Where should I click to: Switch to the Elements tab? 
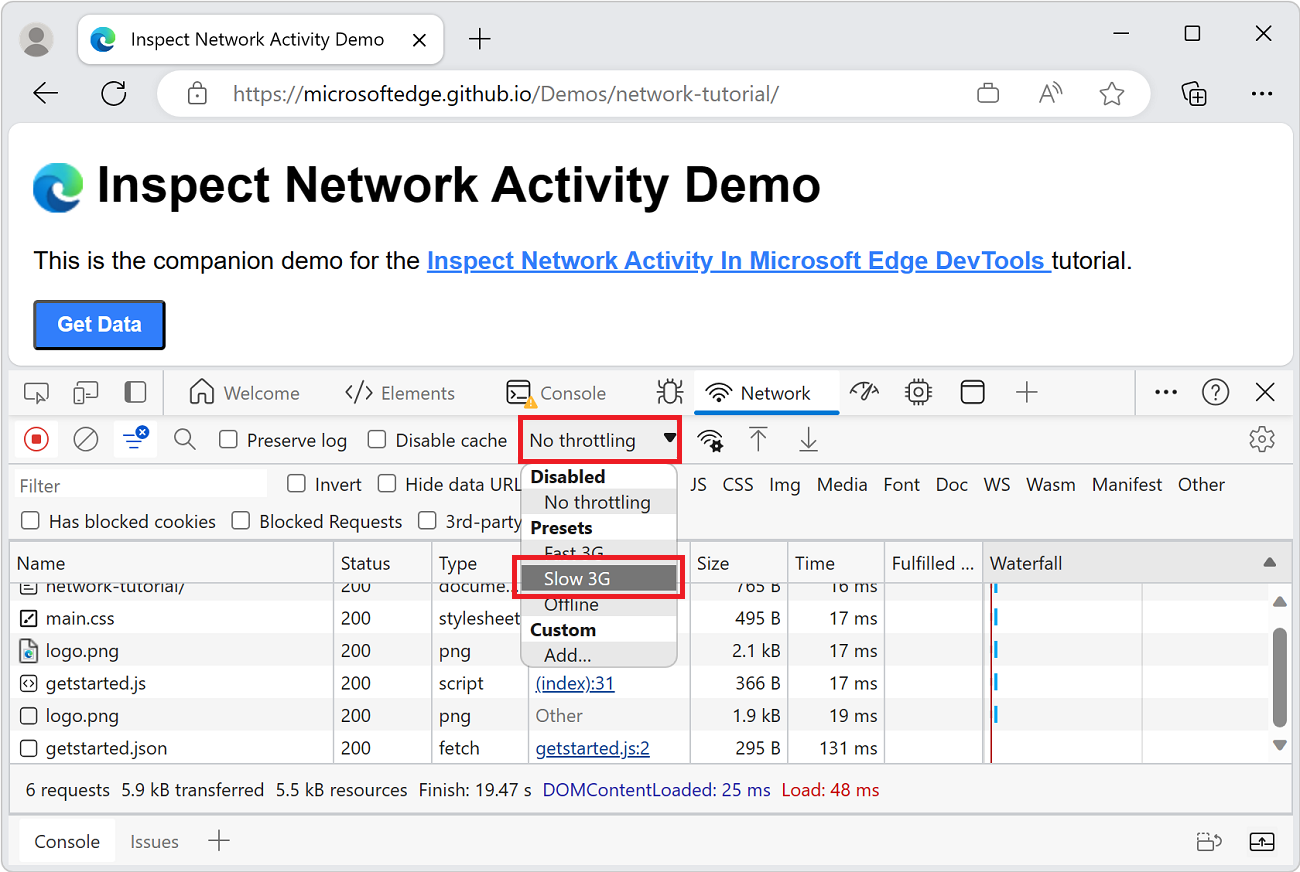point(400,393)
